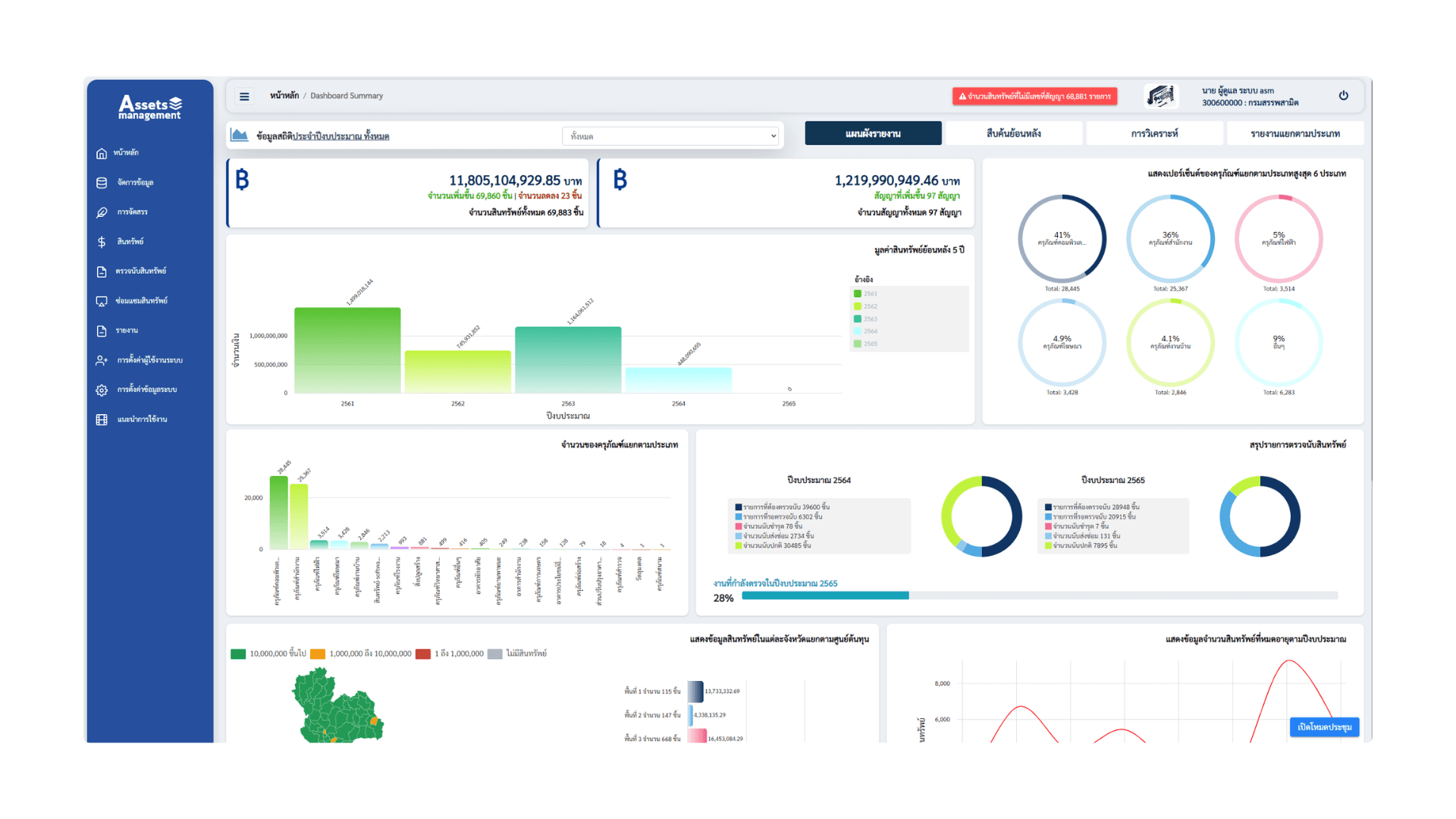Image resolution: width=1456 pixels, height=819 pixels.
Task: Open the รายงานแยกตามประเภท tab
Action: [x=1294, y=133]
